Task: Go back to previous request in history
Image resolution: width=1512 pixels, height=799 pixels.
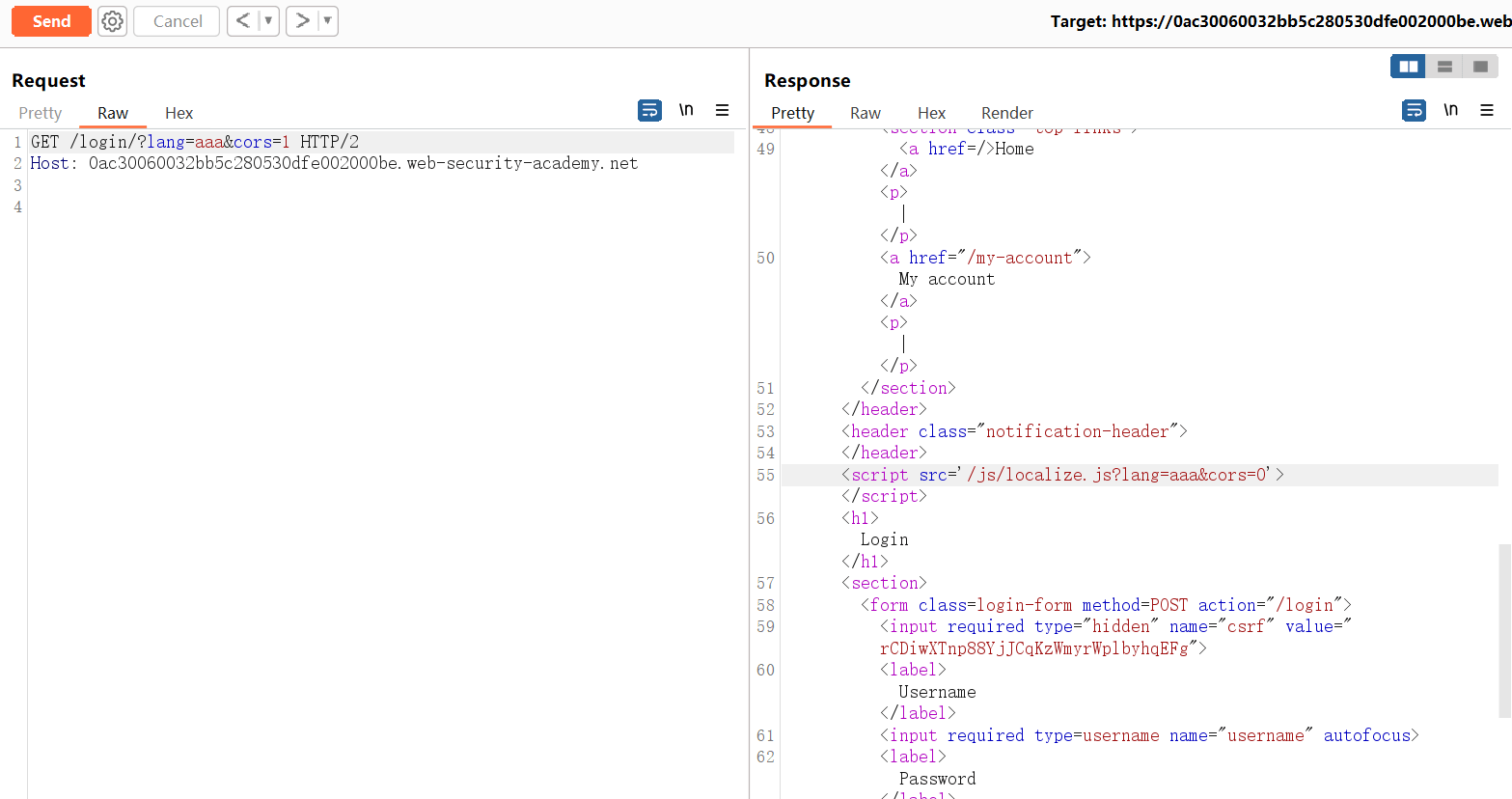Action: [243, 21]
